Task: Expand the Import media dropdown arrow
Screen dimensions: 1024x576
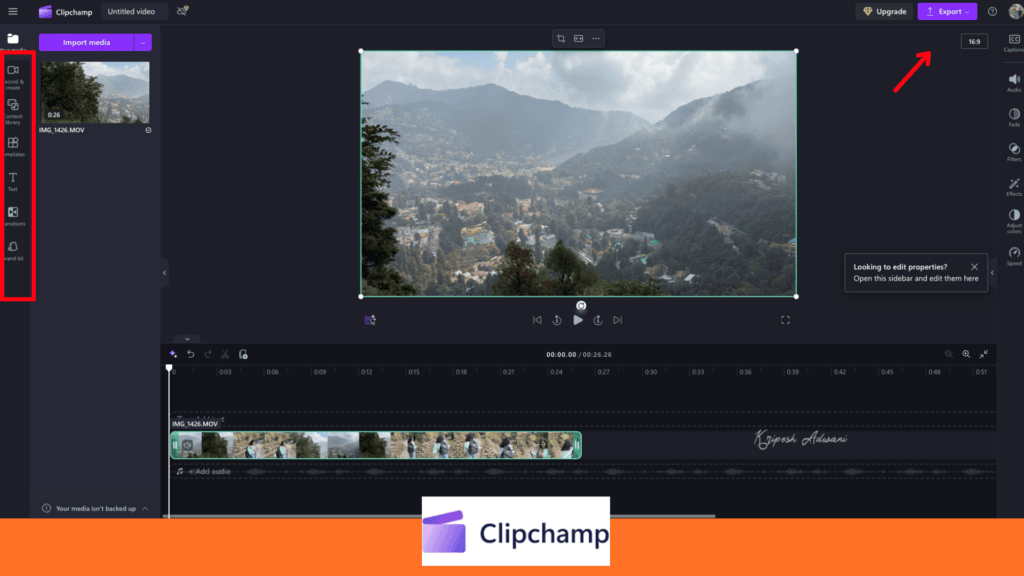Action: pyautogui.click(x=140, y=42)
